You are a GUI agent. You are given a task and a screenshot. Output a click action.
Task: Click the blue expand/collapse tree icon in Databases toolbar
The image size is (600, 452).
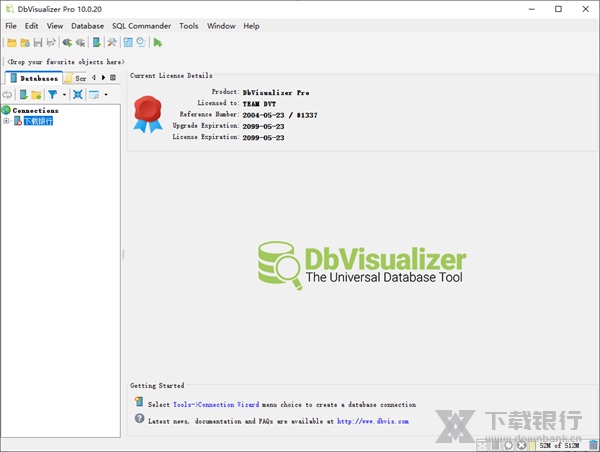pyautogui.click(x=77, y=94)
